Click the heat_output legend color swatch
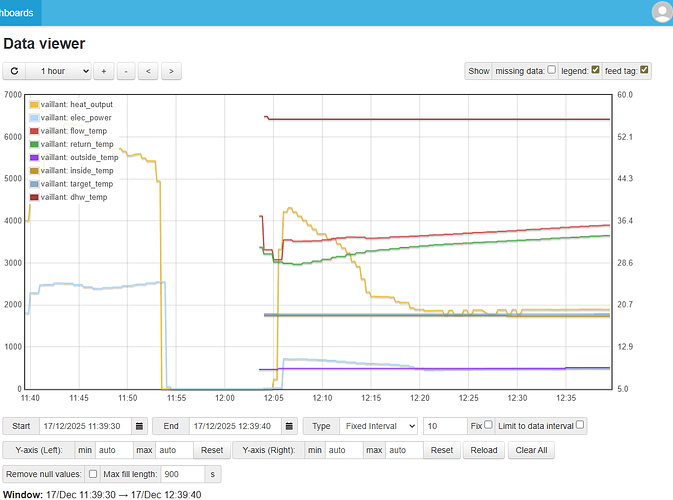The width and height of the screenshot is (673, 500). [35, 104]
